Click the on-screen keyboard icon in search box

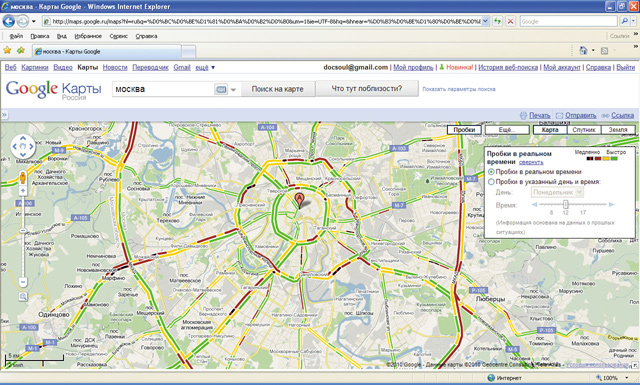coord(221,89)
